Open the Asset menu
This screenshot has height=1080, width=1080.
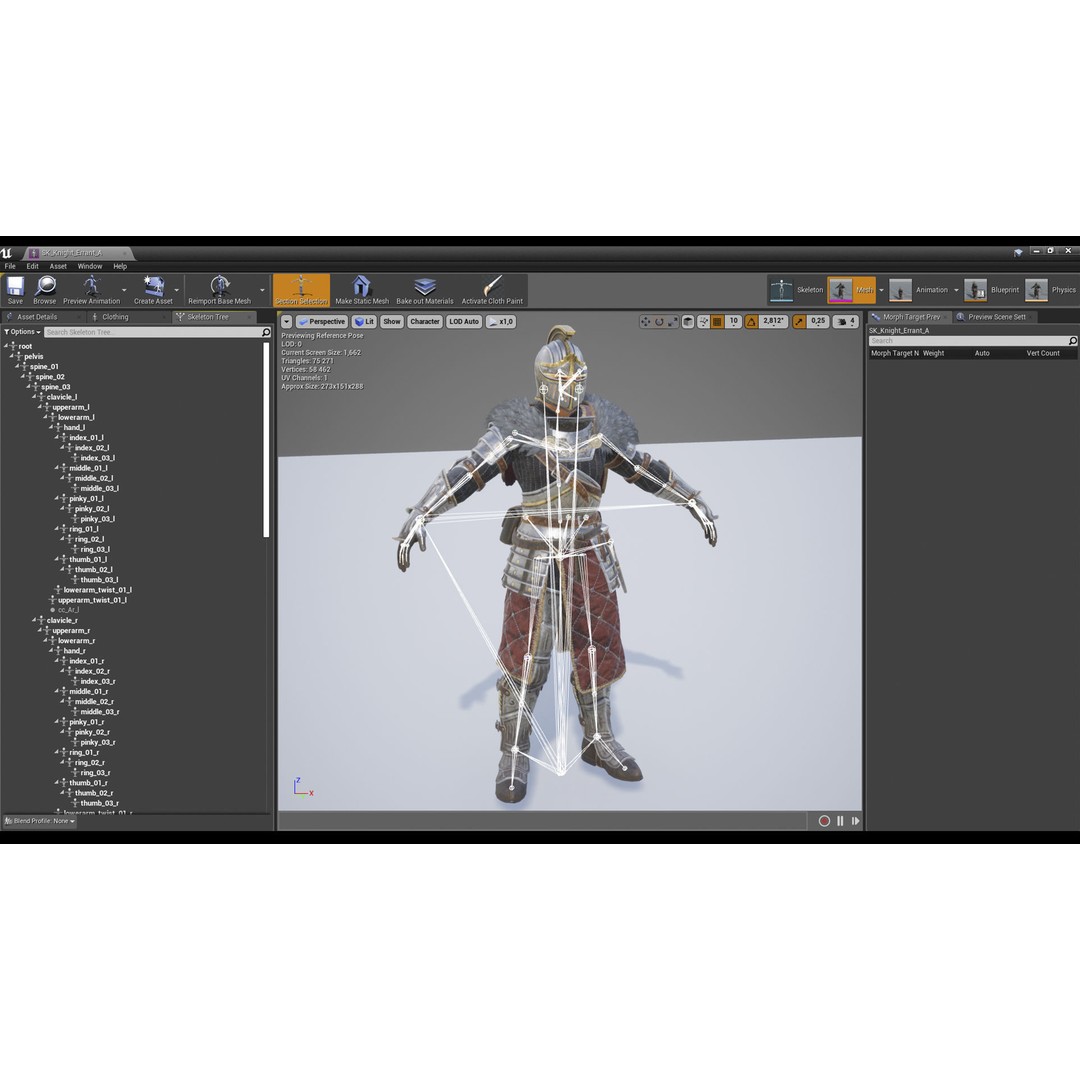58,266
